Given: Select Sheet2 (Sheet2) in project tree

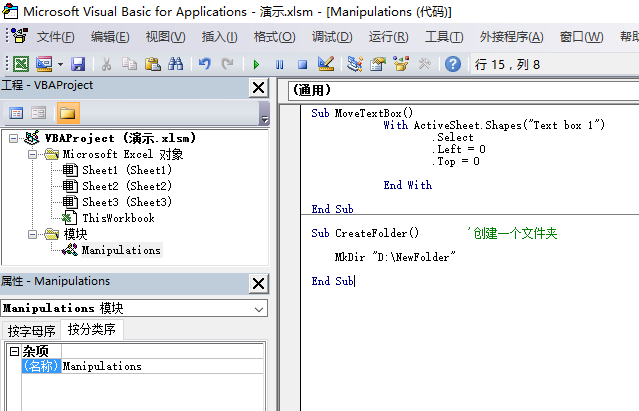Looking at the screenshot, I should (x=127, y=186).
